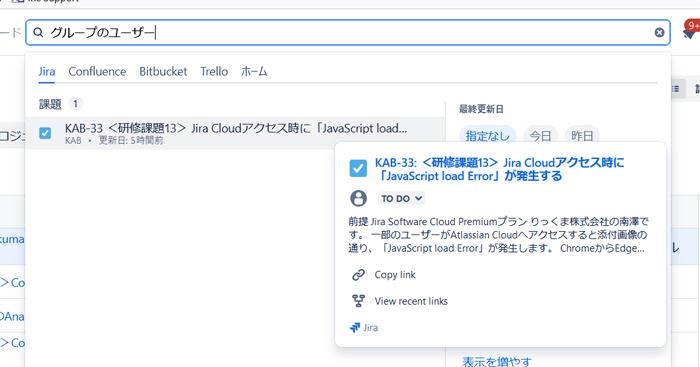Image resolution: width=700 pixels, height=367 pixels.
Task: Switch to the Bitbucket tab
Action: point(163,71)
